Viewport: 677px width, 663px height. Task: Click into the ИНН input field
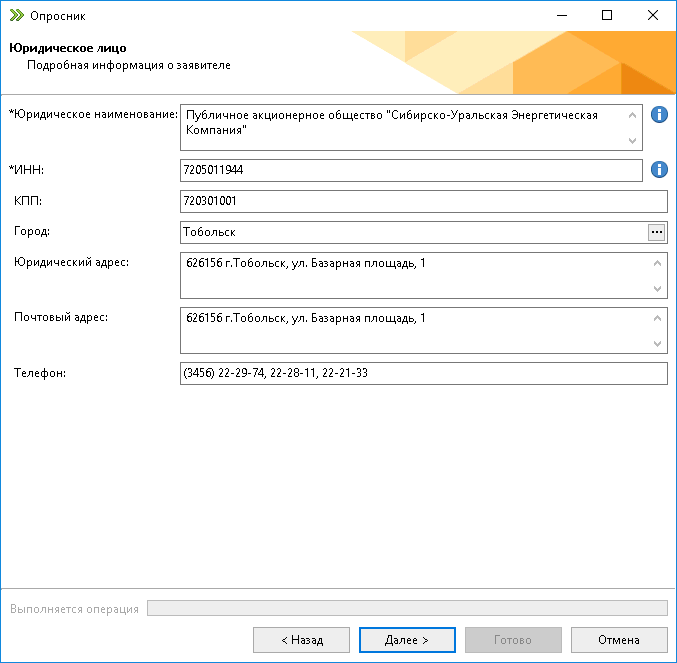pos(410,171)
